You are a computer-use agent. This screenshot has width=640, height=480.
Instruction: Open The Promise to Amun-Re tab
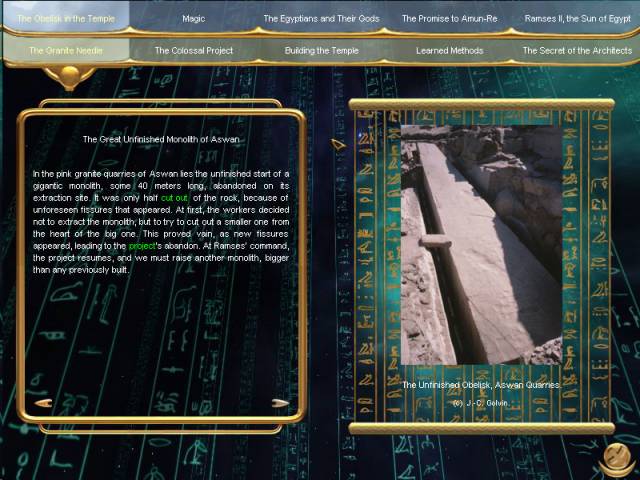point(449,18)
